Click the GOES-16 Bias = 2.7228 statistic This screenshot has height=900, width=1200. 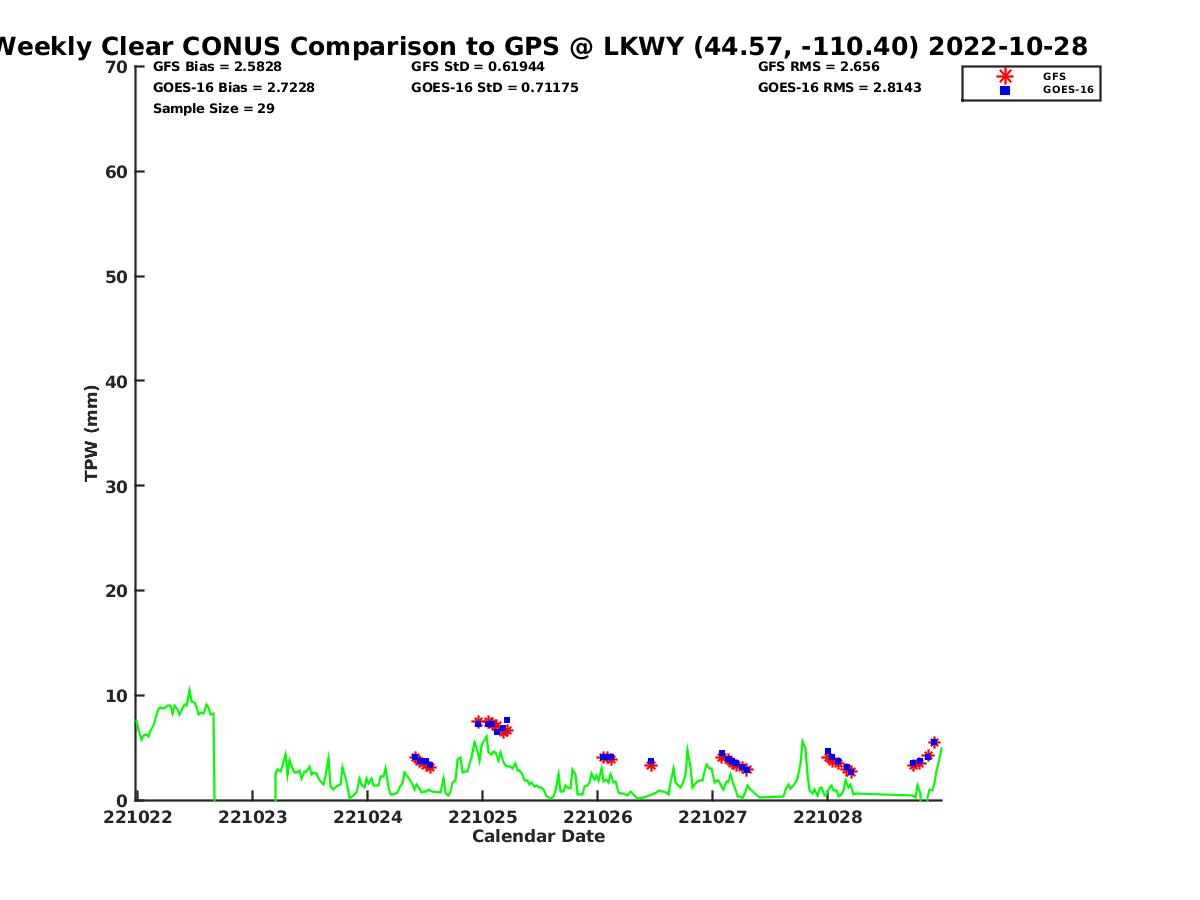(x=233, y=88)
